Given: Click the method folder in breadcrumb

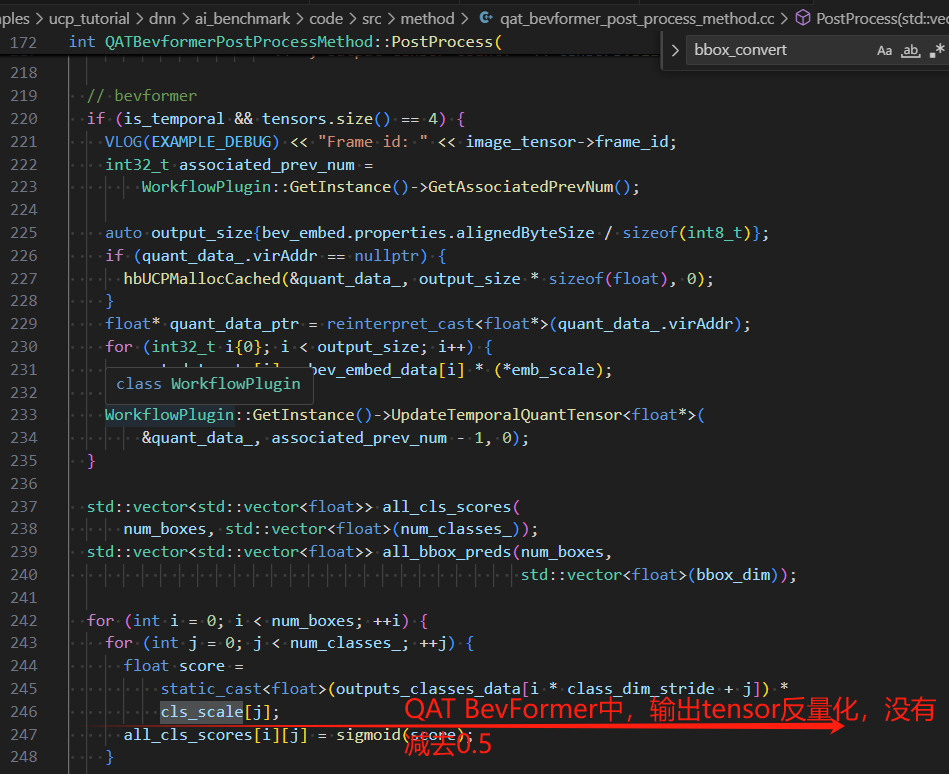Looking at the screenshot, I should click(427, 18).
